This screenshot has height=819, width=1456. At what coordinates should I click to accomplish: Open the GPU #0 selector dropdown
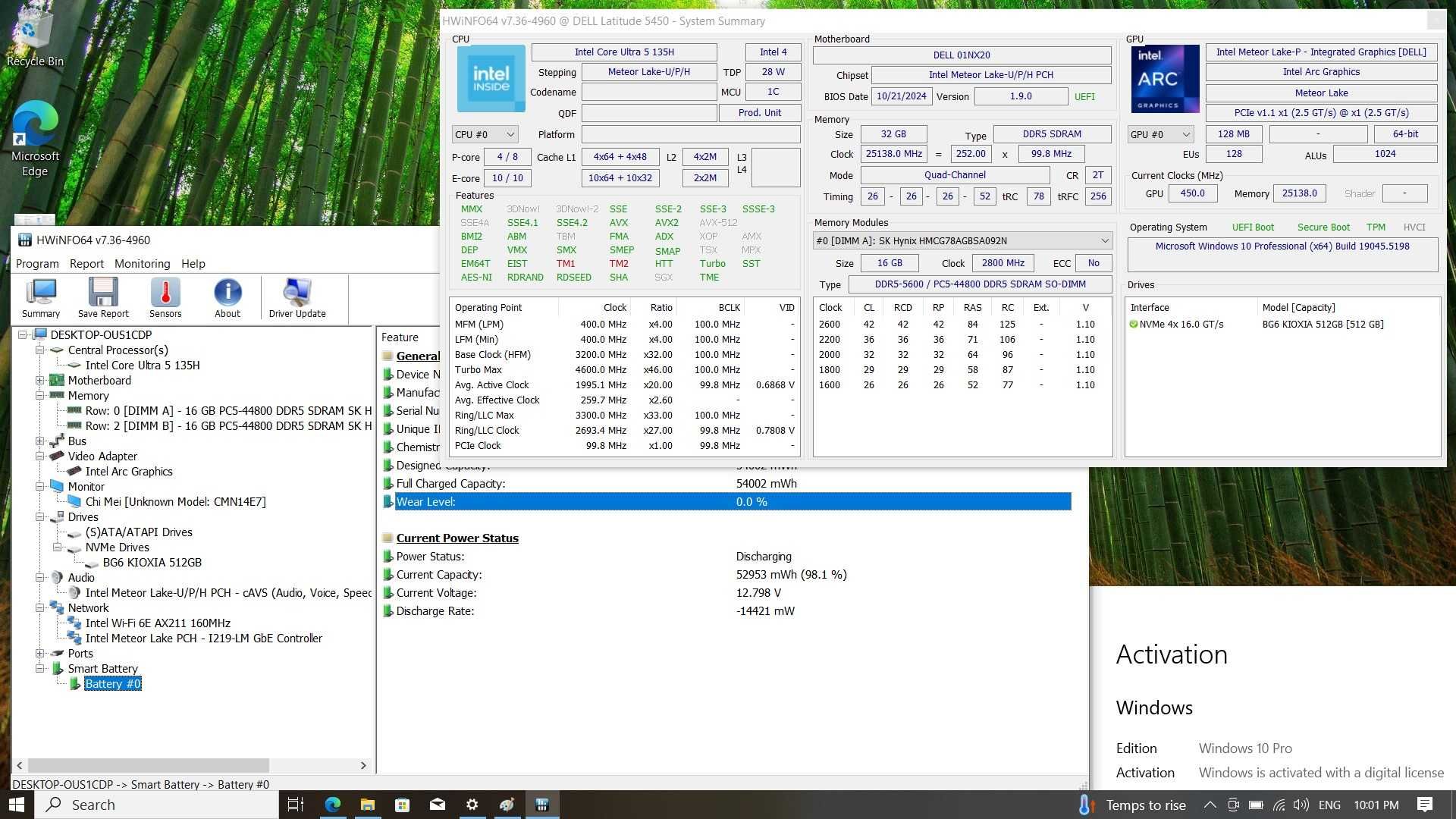[x=1161, y=134]
